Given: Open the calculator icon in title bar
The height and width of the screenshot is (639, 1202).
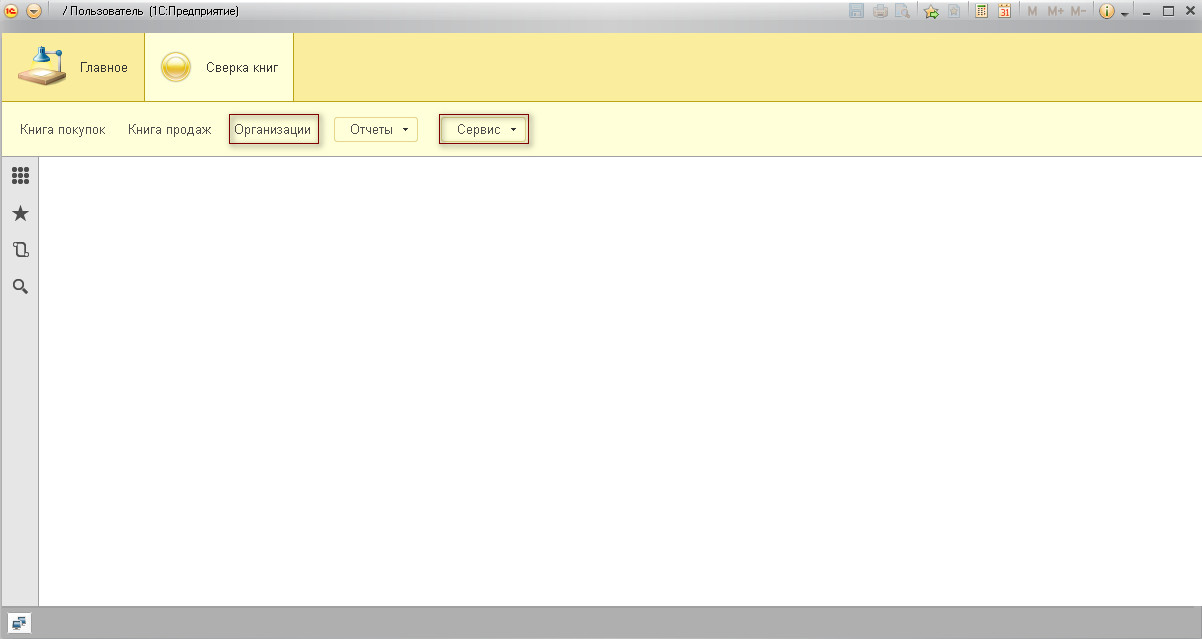Looking at the screenshot, I should tap(982, 12).
